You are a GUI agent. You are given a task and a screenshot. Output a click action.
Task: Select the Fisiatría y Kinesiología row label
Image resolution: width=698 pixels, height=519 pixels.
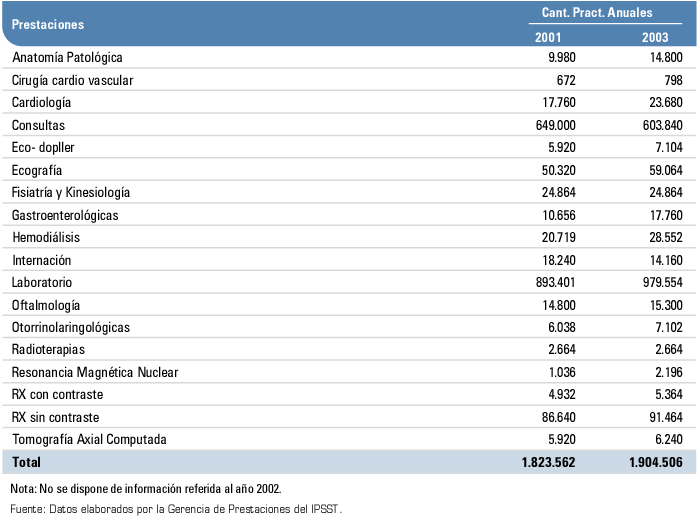pos(71,192)
